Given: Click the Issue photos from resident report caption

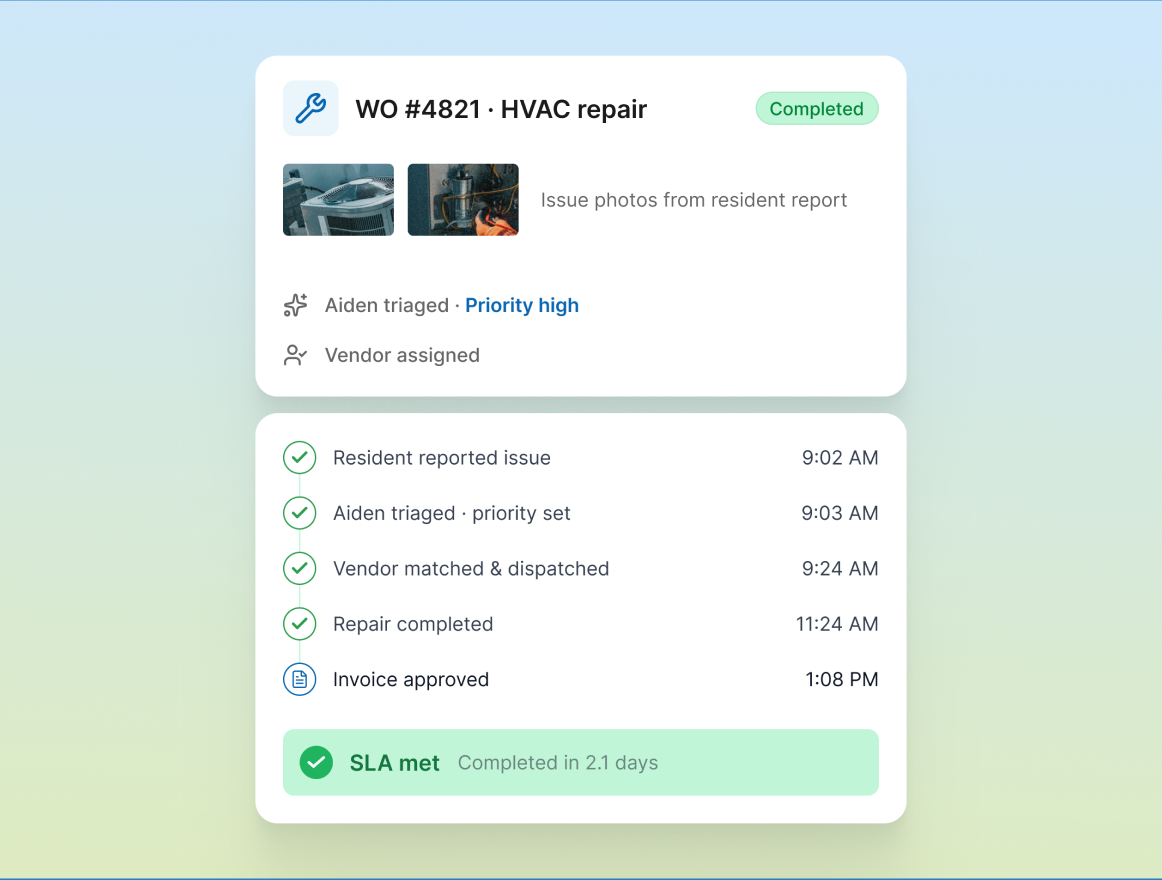Looking at the screenshot, I should tap(694, 200).
